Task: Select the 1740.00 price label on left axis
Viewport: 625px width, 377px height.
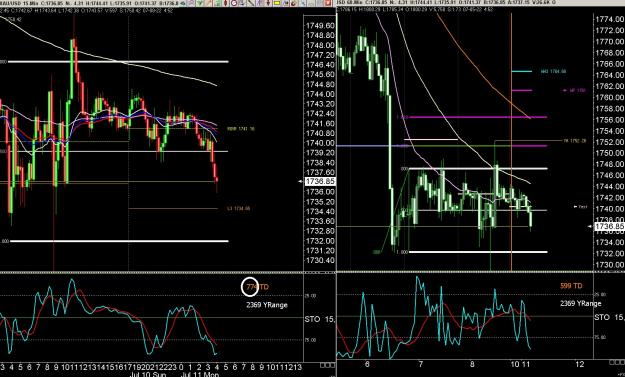Action: 320,143
